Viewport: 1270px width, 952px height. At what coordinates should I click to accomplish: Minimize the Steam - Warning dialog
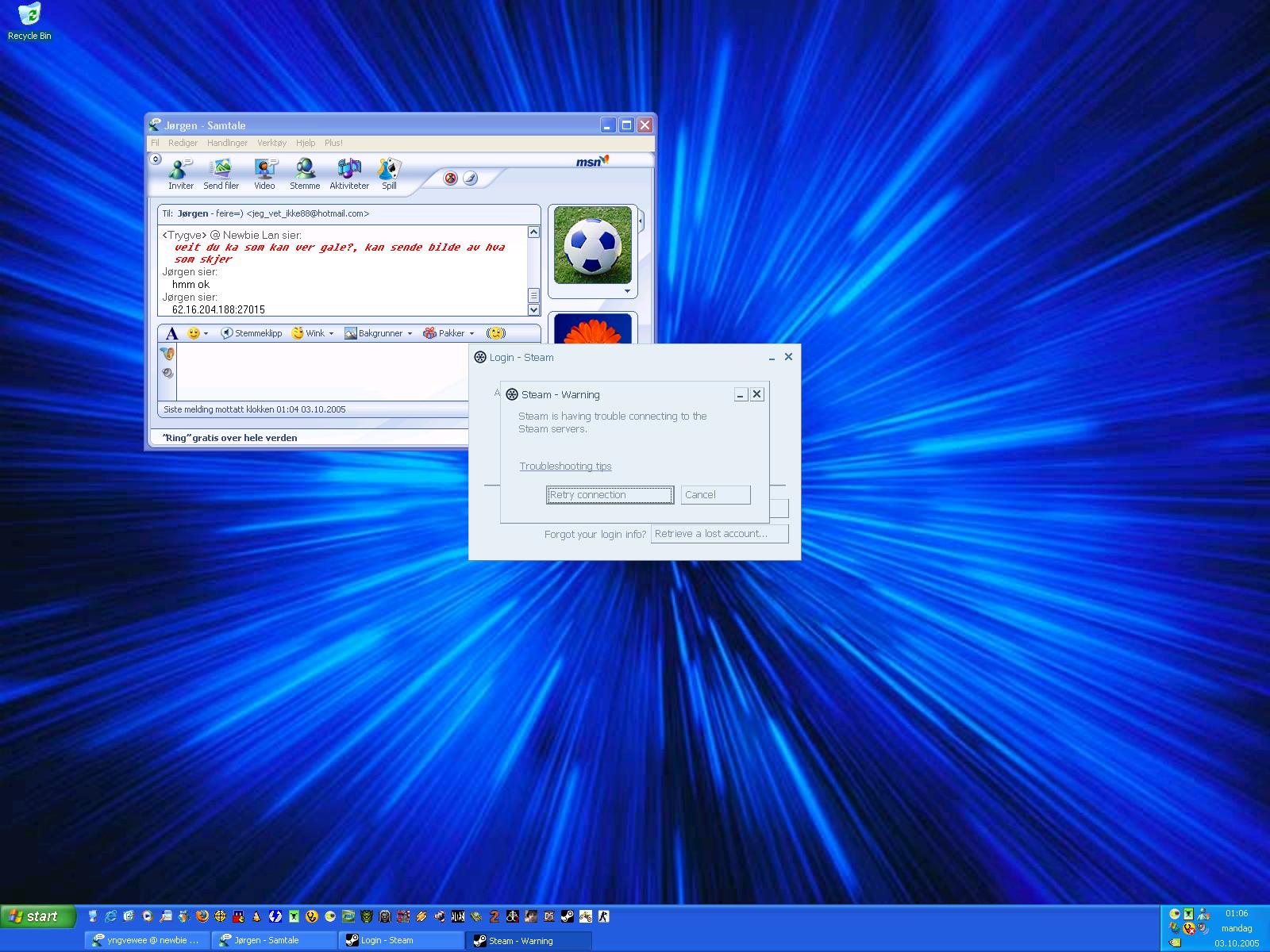click(x=741, y=394)
